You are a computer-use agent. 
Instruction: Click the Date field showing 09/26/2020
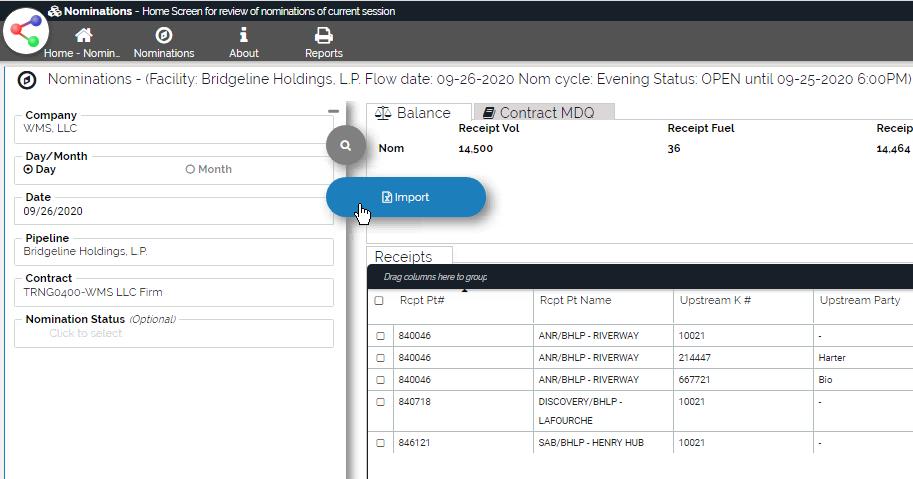[174, 211]
